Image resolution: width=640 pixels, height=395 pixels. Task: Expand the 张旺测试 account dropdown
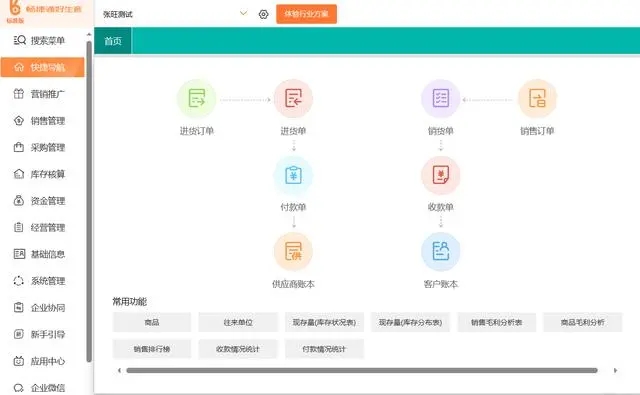(244, 13)
